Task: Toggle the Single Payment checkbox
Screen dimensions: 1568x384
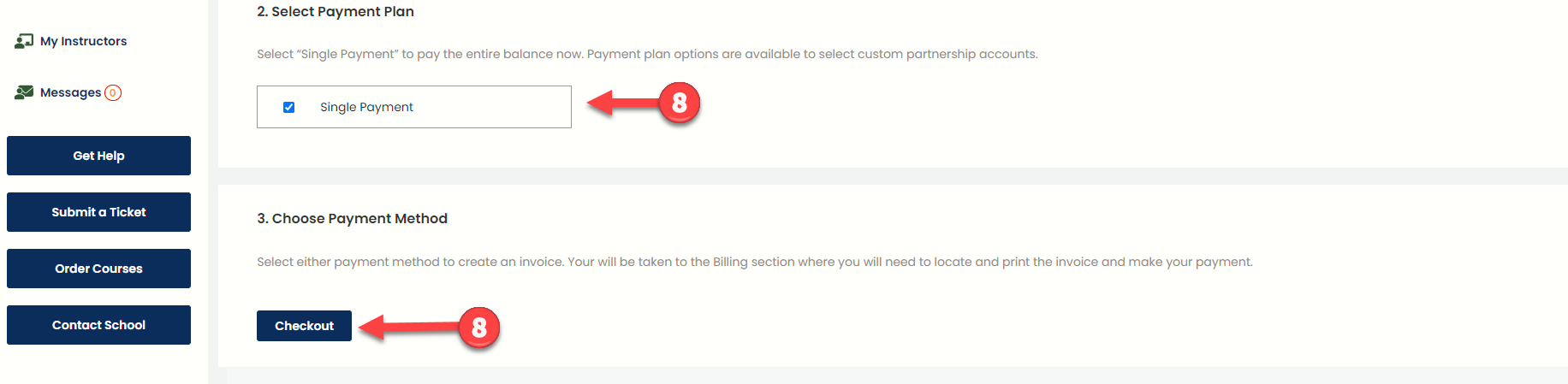Action: (x=289, y=107)
